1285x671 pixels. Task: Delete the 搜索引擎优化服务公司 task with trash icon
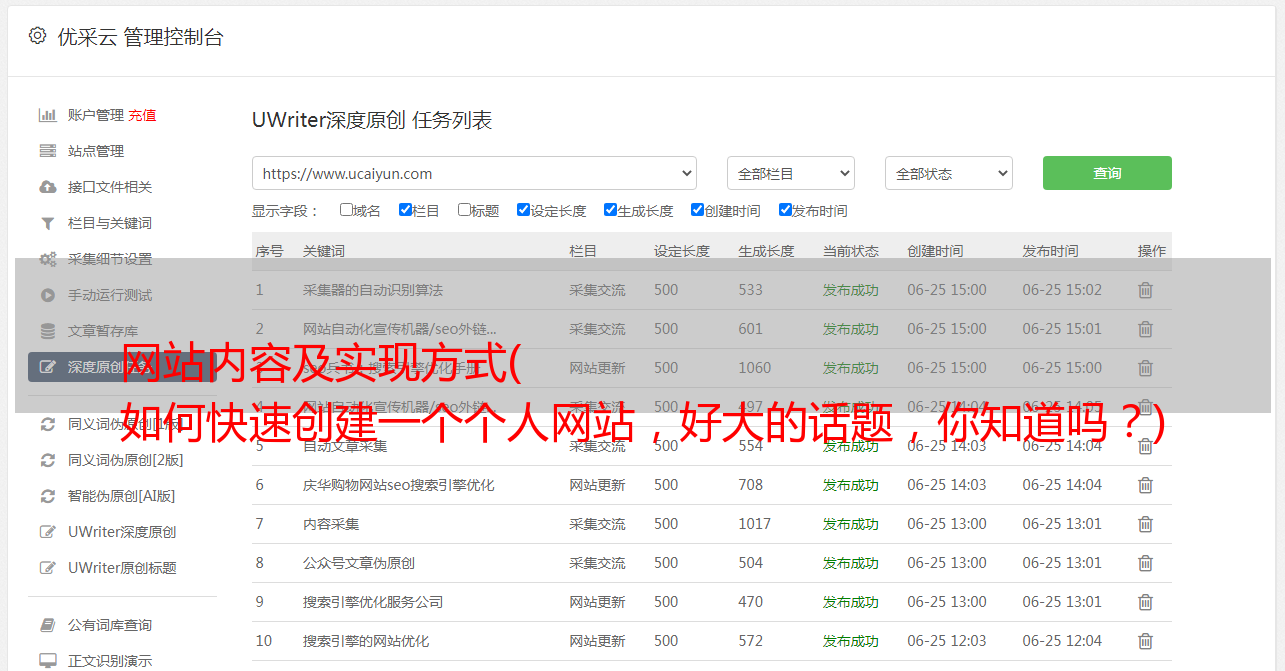click(1145, 602)
